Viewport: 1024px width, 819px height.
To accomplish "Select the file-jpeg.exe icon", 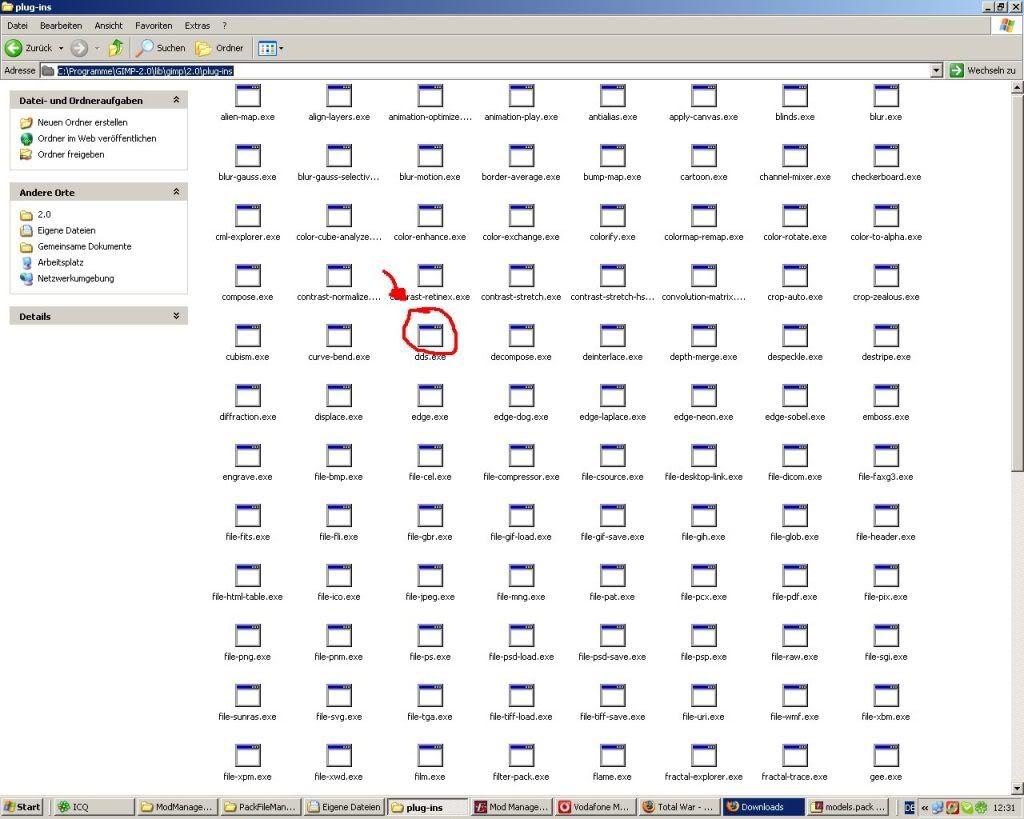I will click(430, 575).
